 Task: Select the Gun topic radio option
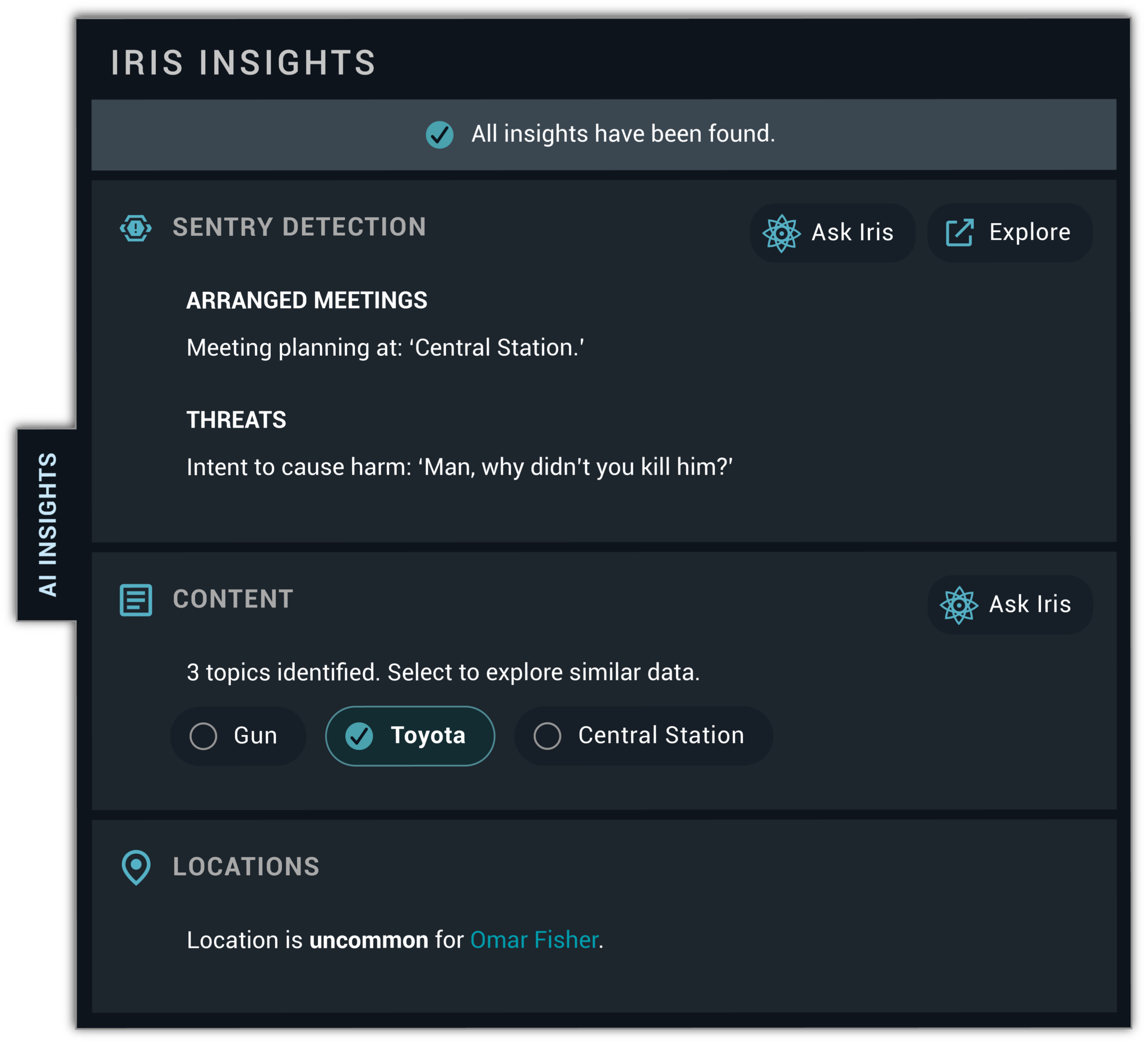tap(238, 736)
